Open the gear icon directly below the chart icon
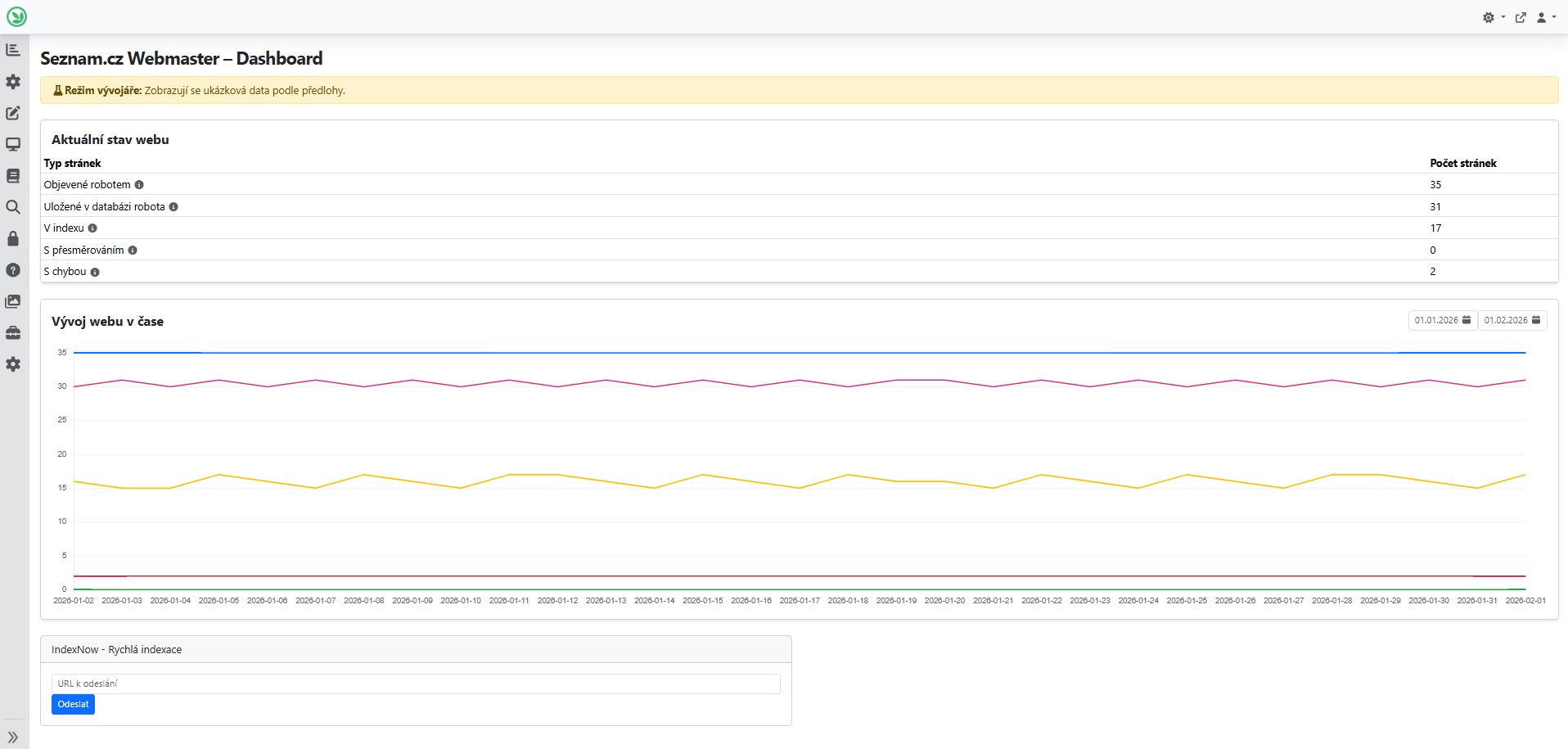 [13, 82]
